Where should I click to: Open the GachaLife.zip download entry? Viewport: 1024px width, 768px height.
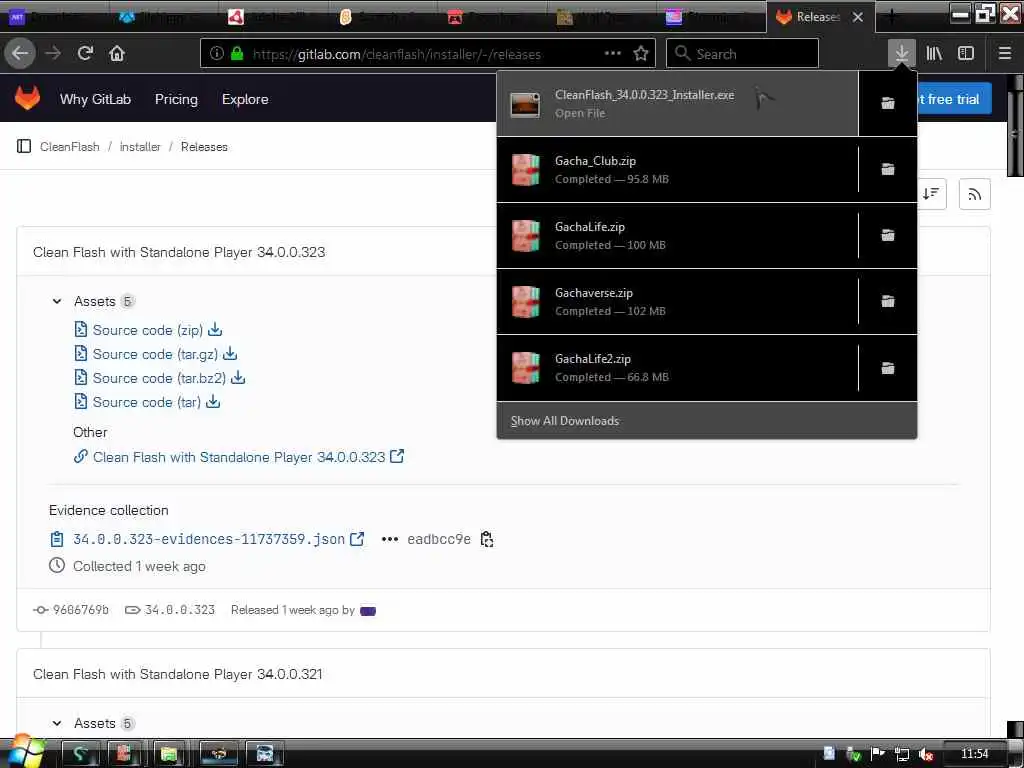[x=678, y=235]
